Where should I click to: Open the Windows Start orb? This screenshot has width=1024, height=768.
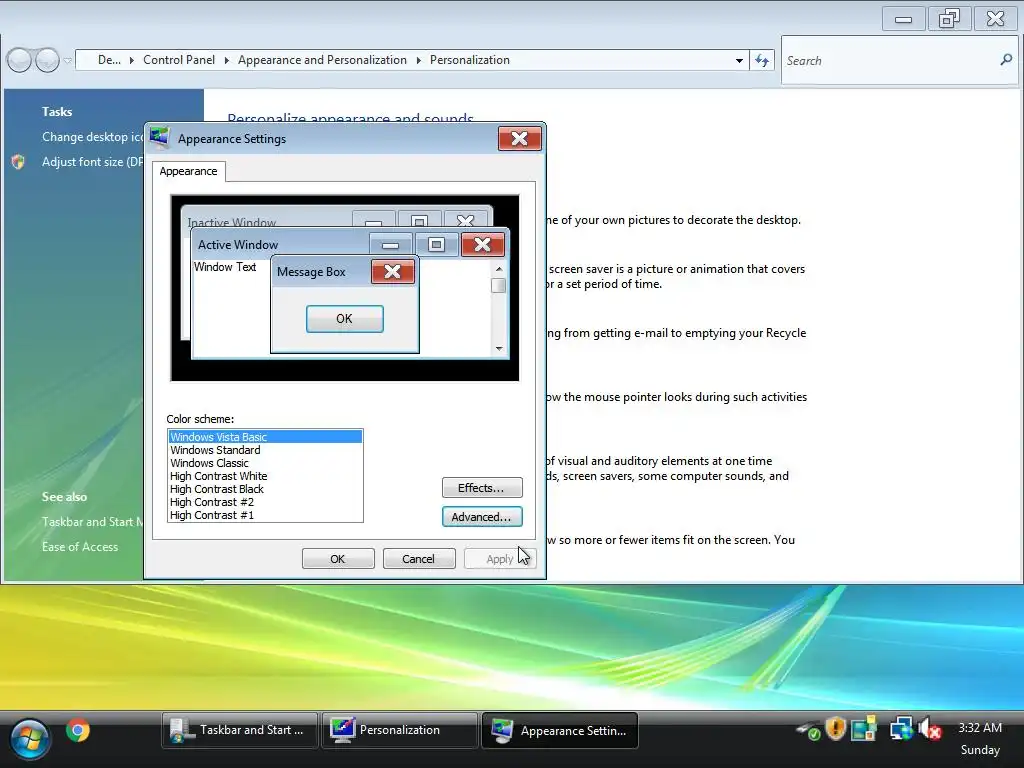coord(29,739)
